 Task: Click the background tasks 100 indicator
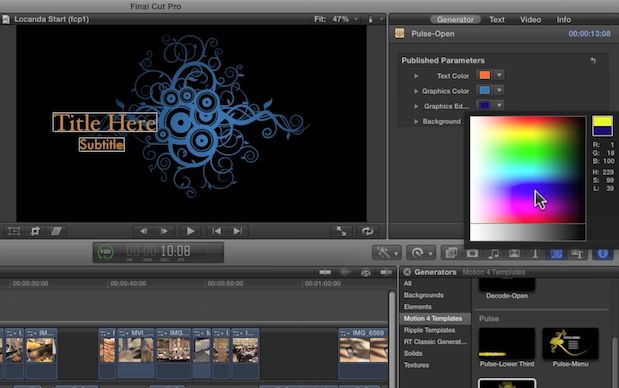(x=105, y=252)
